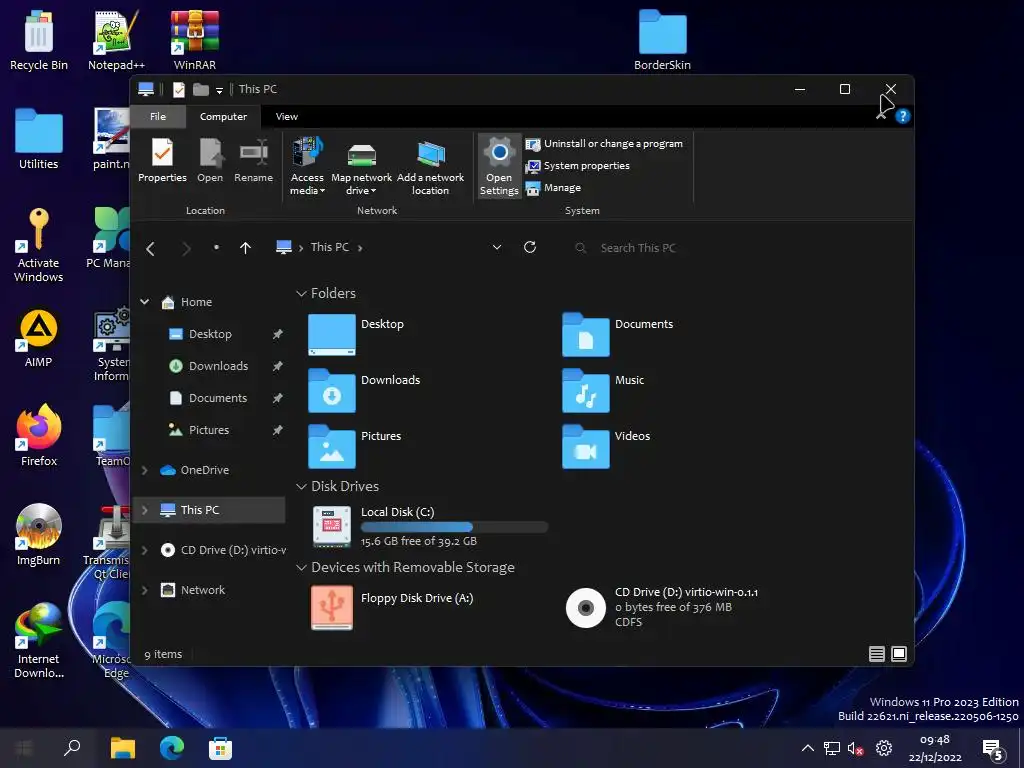The width and height of the screenshot is (1024, 768).
Task: Expand CD Drive (D:) in navigation pane
Action: click(145, 550)
